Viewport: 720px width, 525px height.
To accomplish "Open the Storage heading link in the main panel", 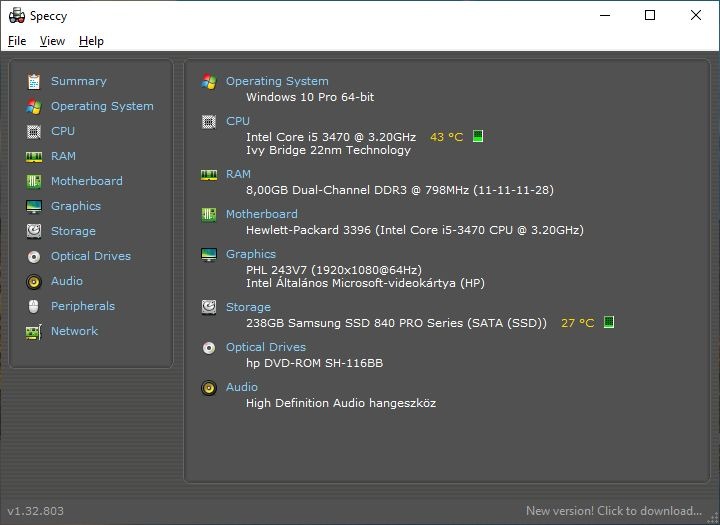I will pos(248,307).
